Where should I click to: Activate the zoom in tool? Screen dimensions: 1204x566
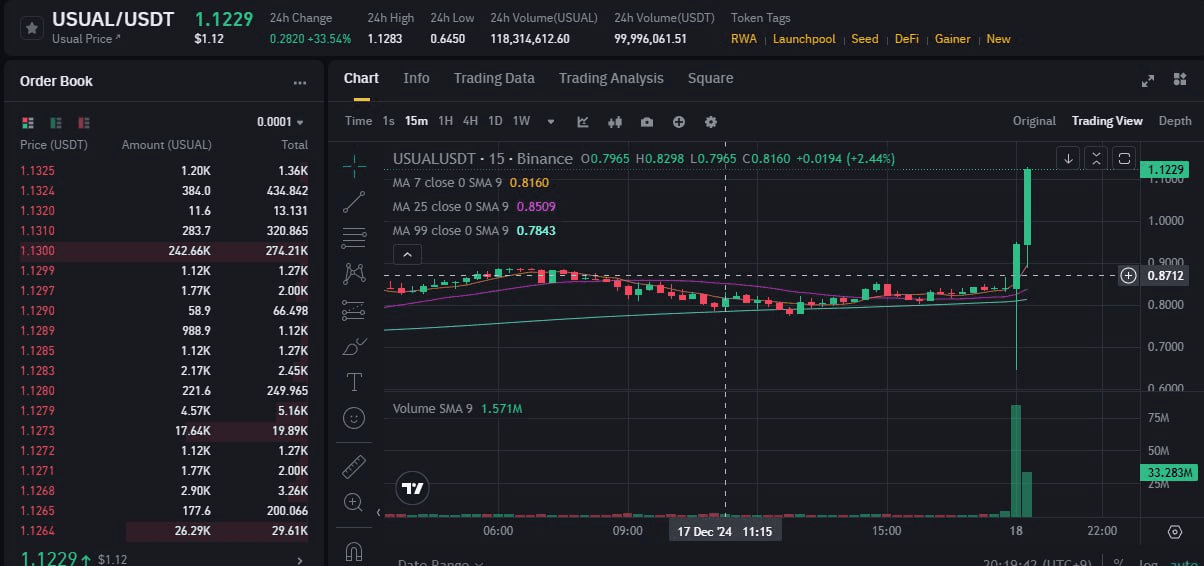(x=354, y=502)
